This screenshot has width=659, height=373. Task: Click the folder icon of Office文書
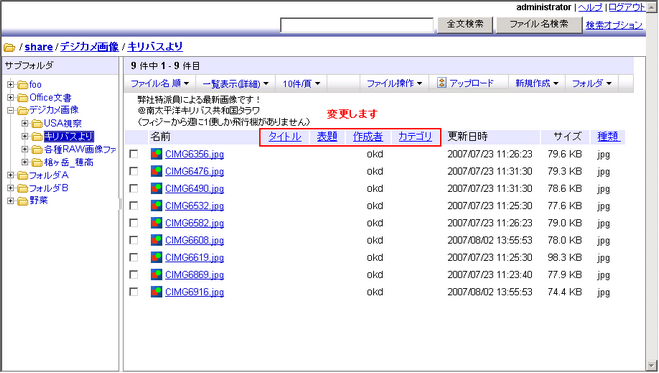click(x=23, y=98)
